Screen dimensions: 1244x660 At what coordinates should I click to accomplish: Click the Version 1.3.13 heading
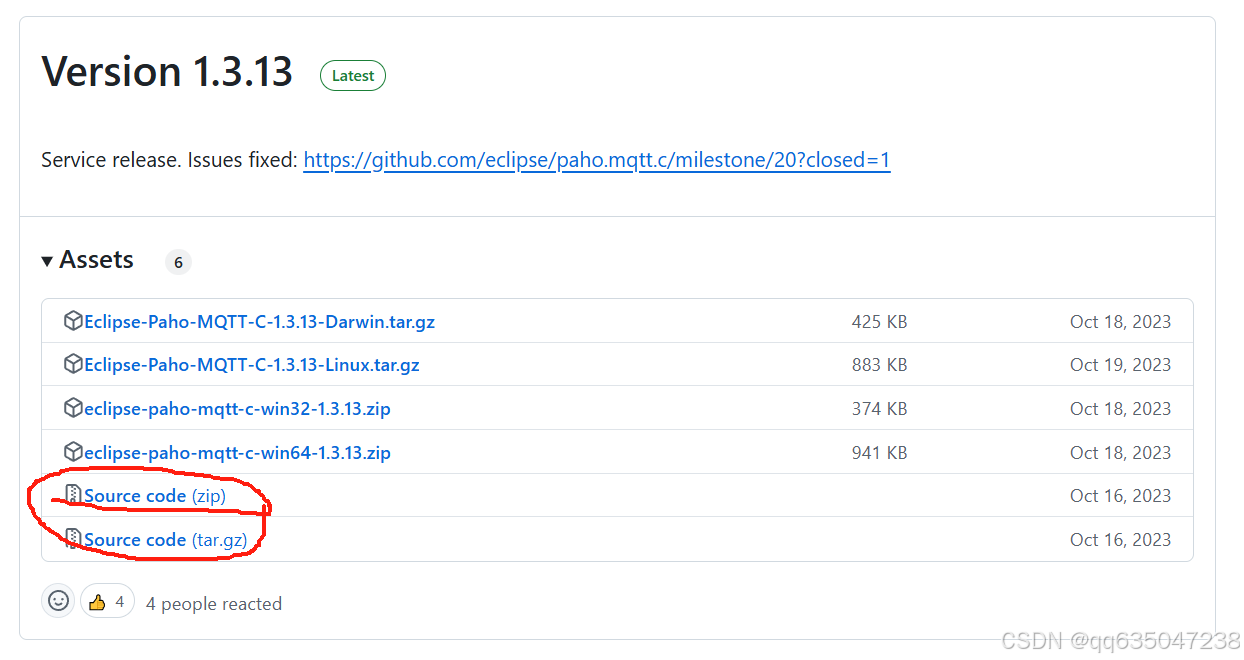167,72
